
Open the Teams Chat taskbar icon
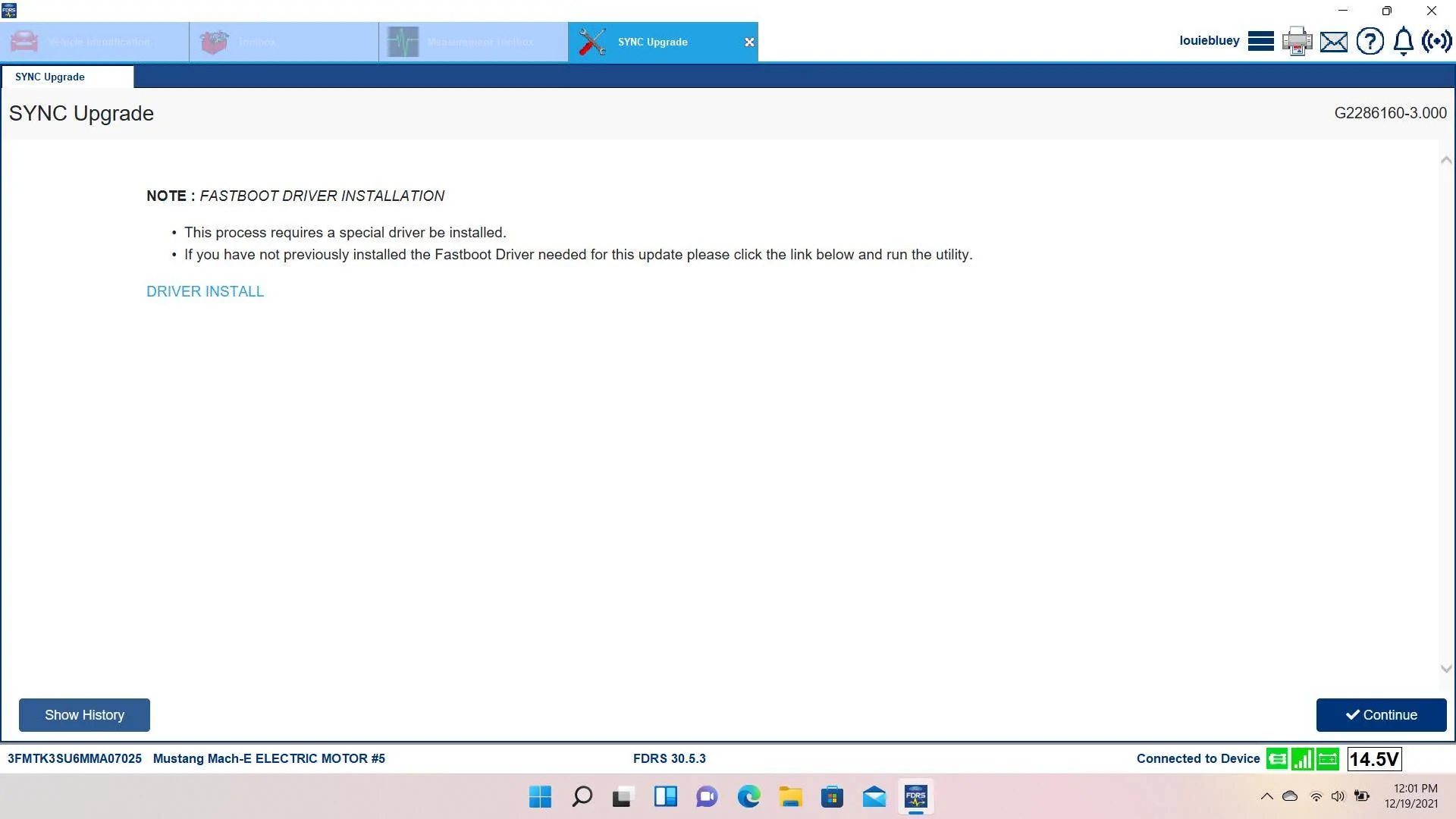pyautogui.click(x=707, y=797)
